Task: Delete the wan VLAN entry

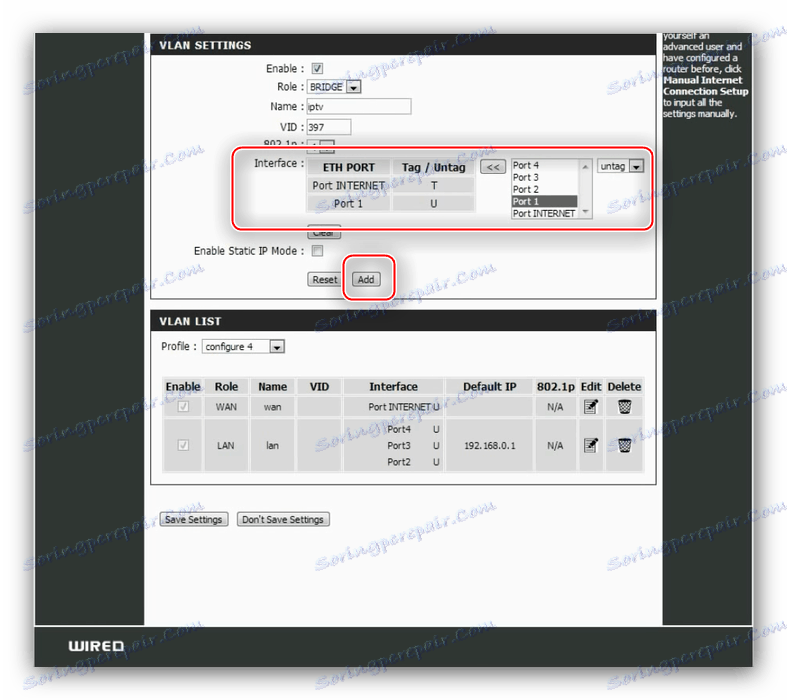Action: click(x=624, y=406)
